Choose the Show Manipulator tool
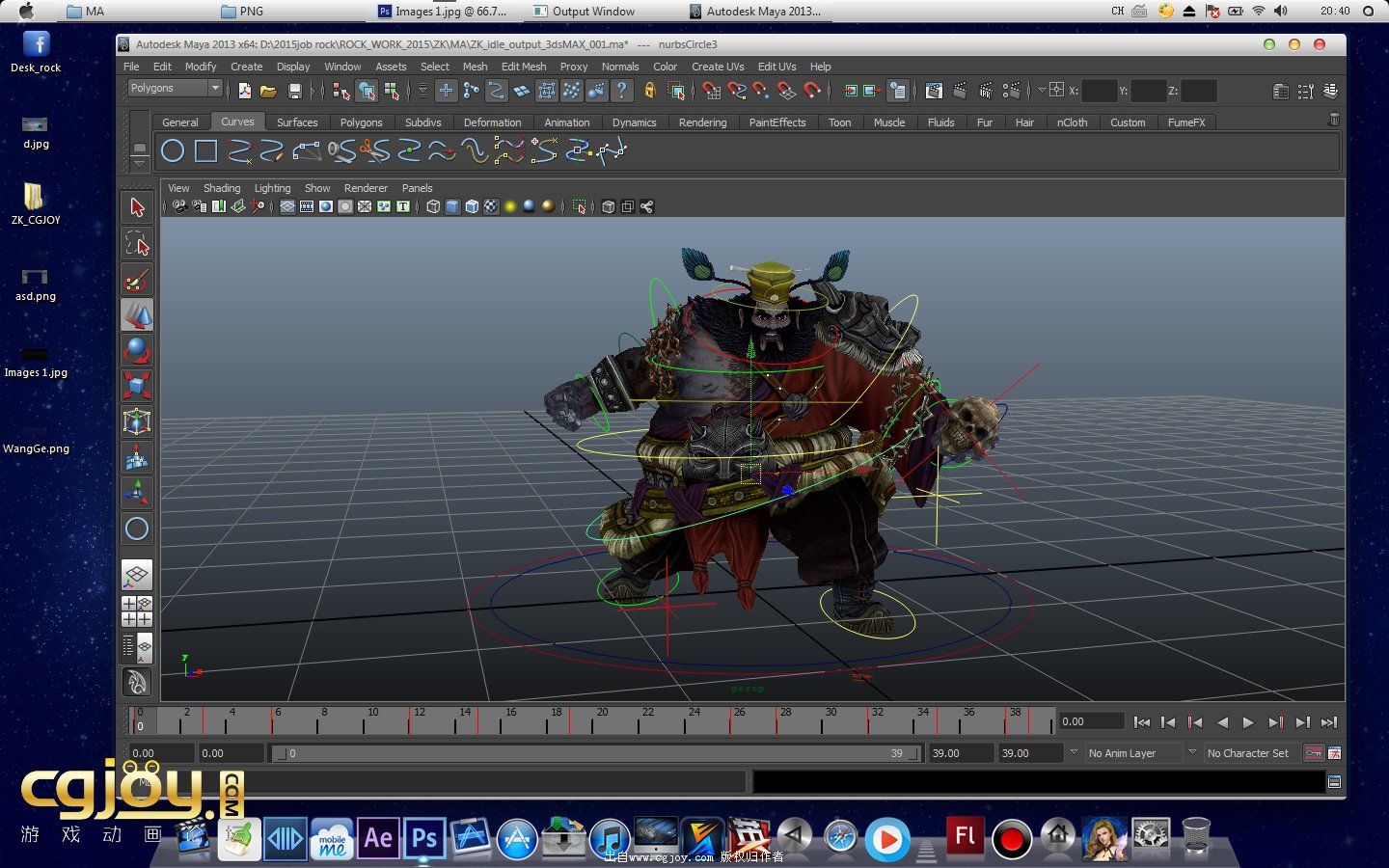1389x868 pixels. point(137,493)
